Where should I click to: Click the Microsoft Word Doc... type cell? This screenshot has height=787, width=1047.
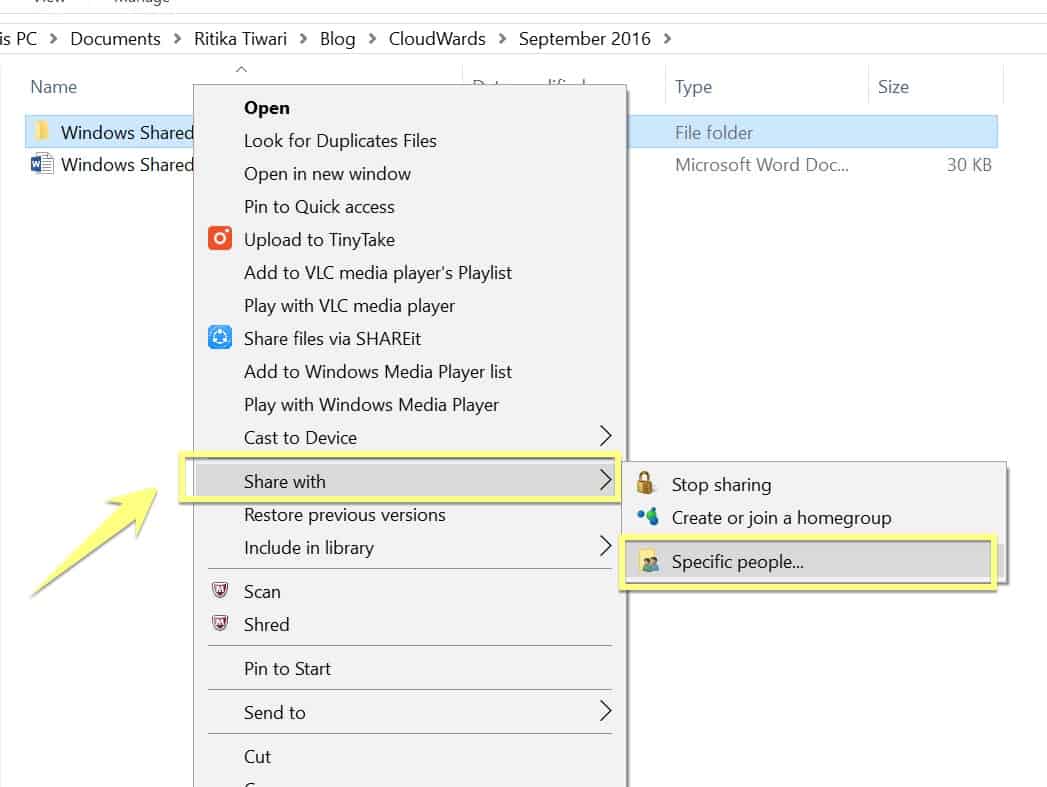pyautogui.click(x=762, y=165)
